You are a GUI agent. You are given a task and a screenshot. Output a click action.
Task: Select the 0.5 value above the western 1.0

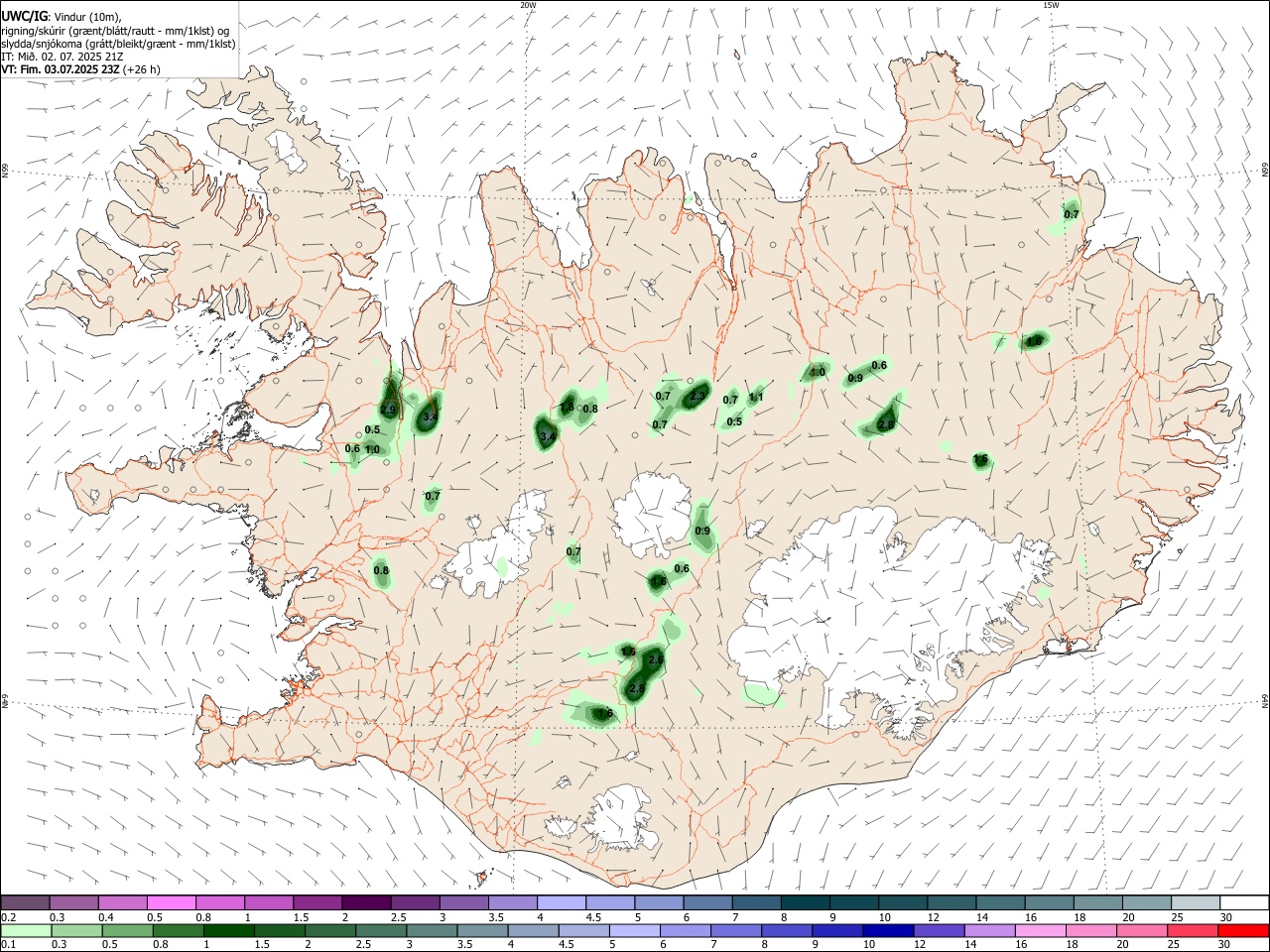coord(372,429)
